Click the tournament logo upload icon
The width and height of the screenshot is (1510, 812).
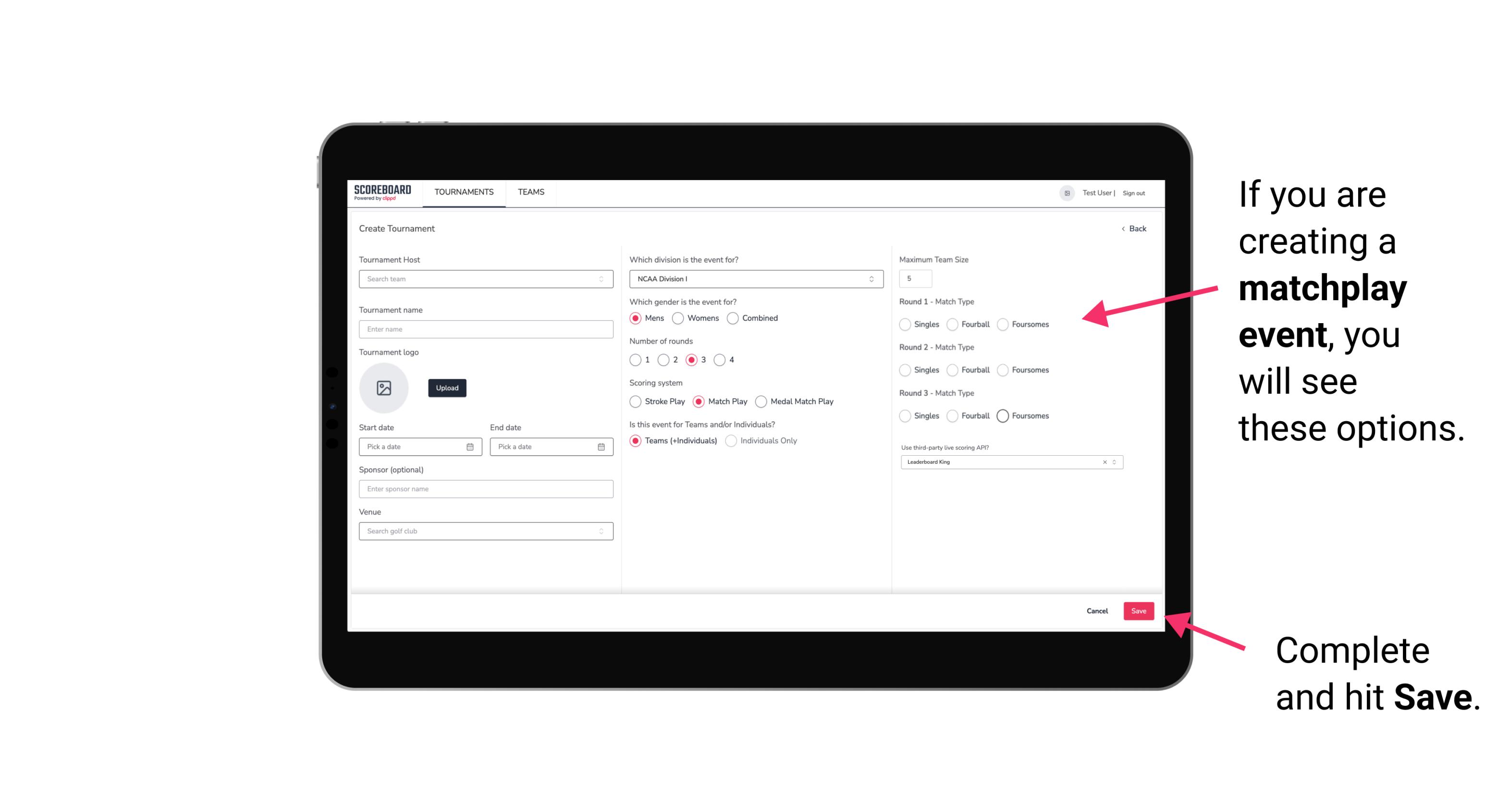[385, 388]
